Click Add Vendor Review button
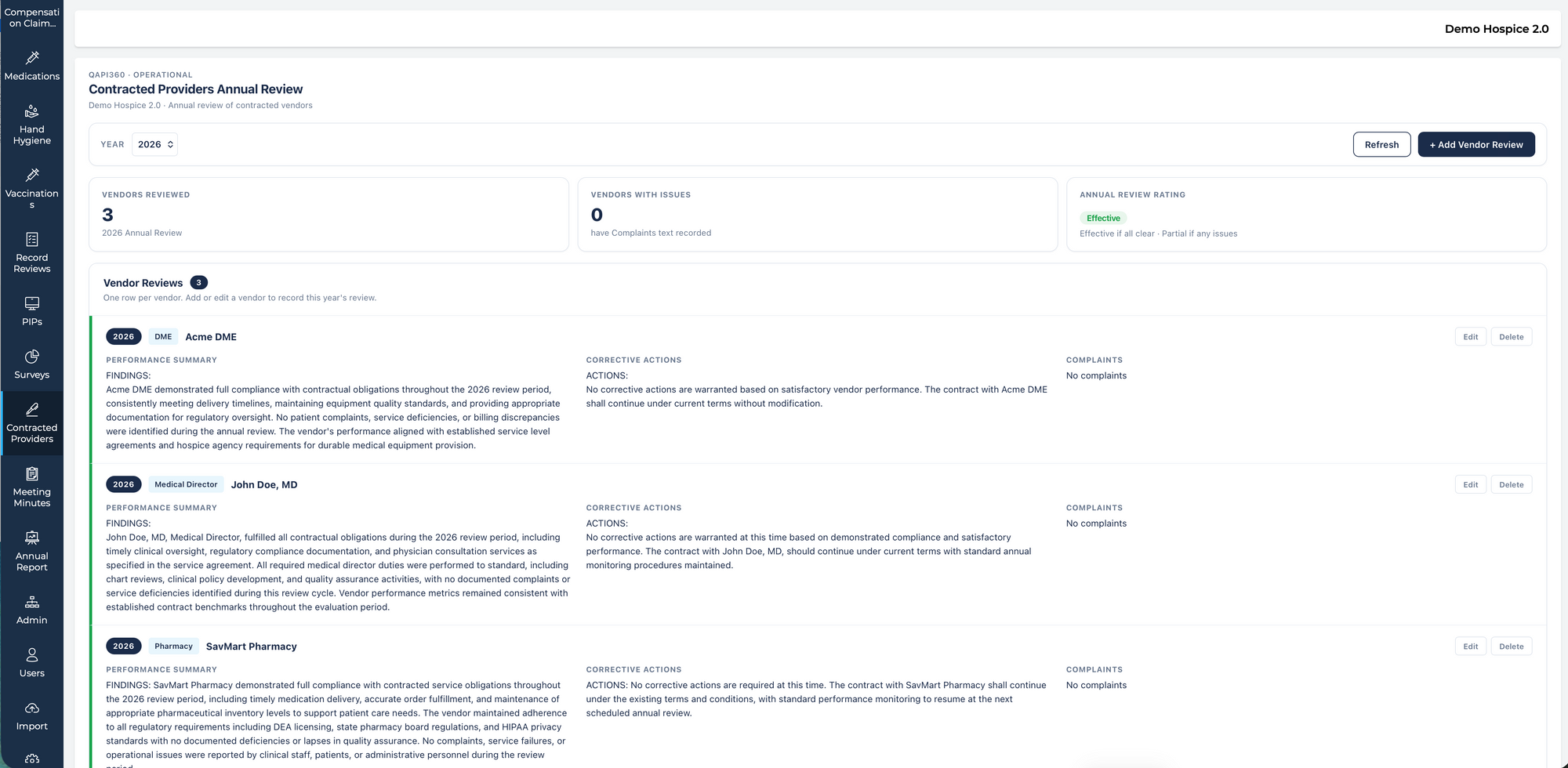1568x768 pixels. pyautogui.click(x=1476, y=144)
